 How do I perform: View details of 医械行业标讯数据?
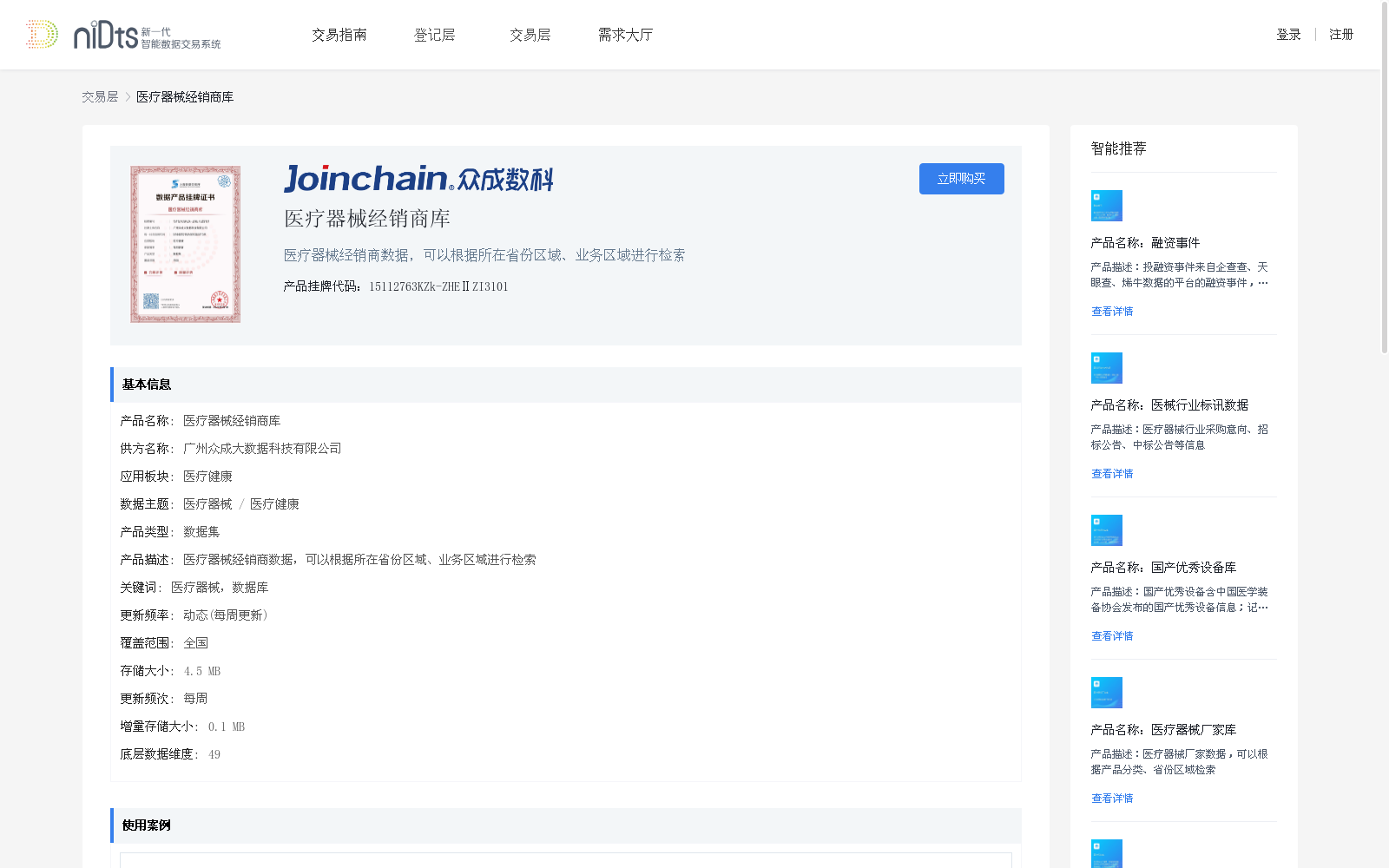tap(1112, 474)
